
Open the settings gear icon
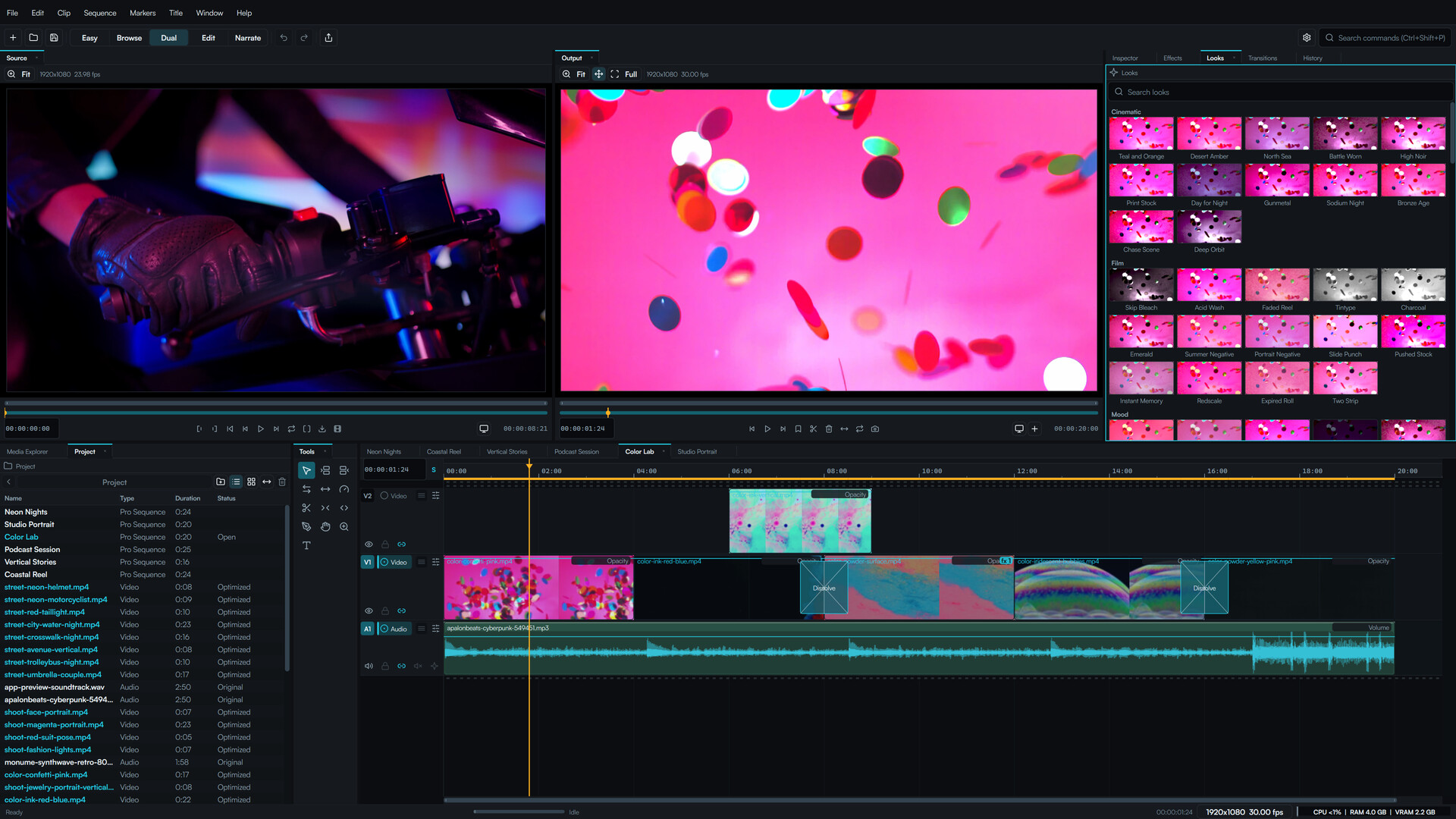pyautogui.click(x=1307, y=37)
